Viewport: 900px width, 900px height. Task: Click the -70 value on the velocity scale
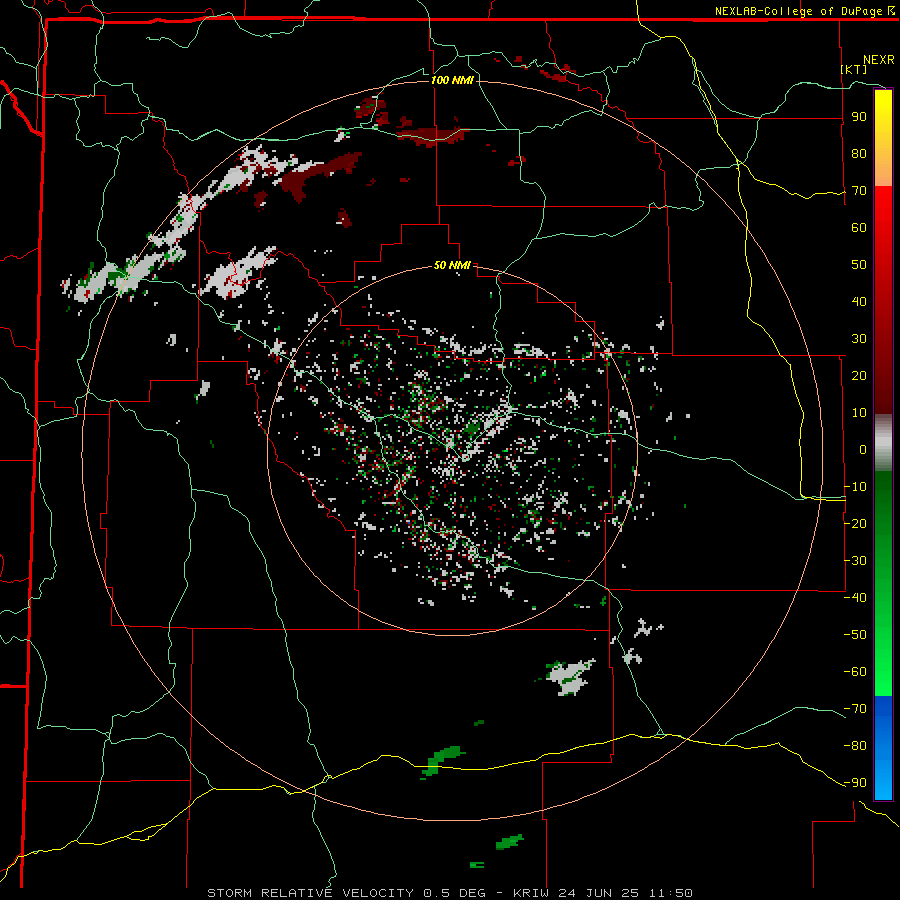855,709
